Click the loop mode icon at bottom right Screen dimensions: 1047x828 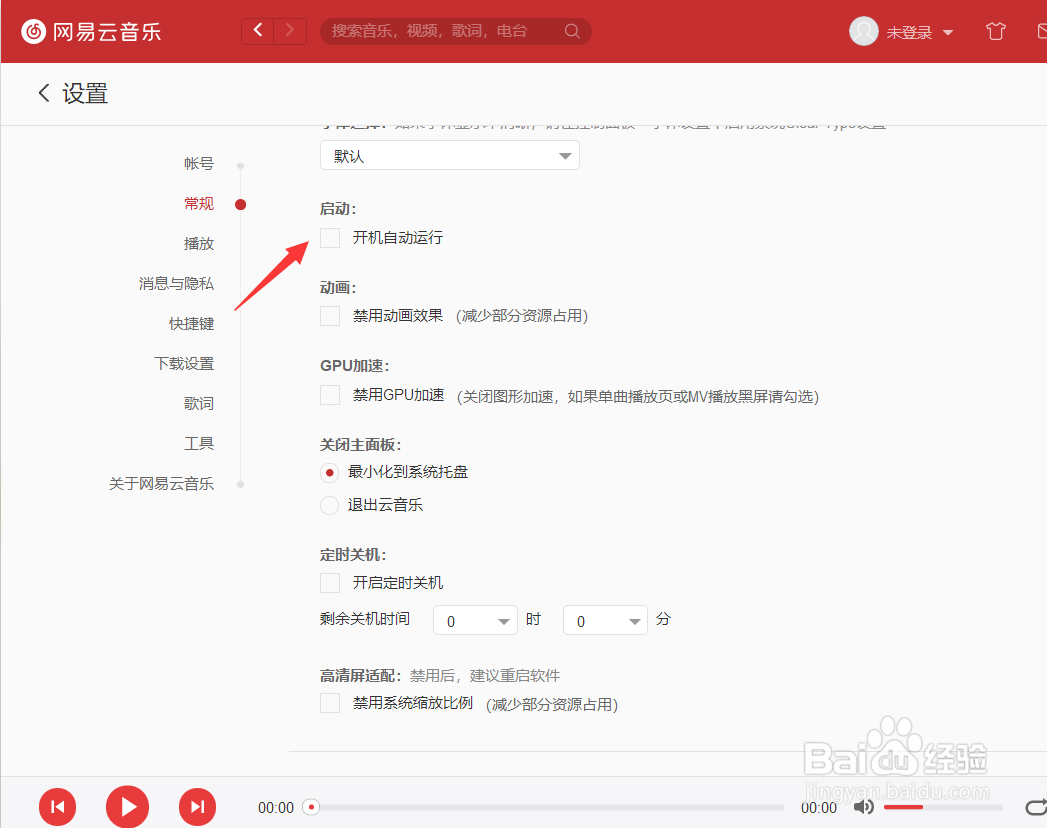[x=1036, y=807]
